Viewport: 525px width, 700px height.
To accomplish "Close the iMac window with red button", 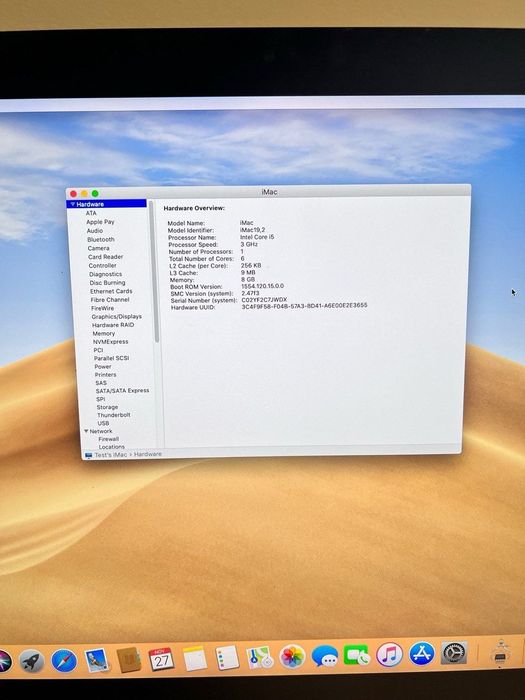I will pyautogui.click(x=73, y=194).
